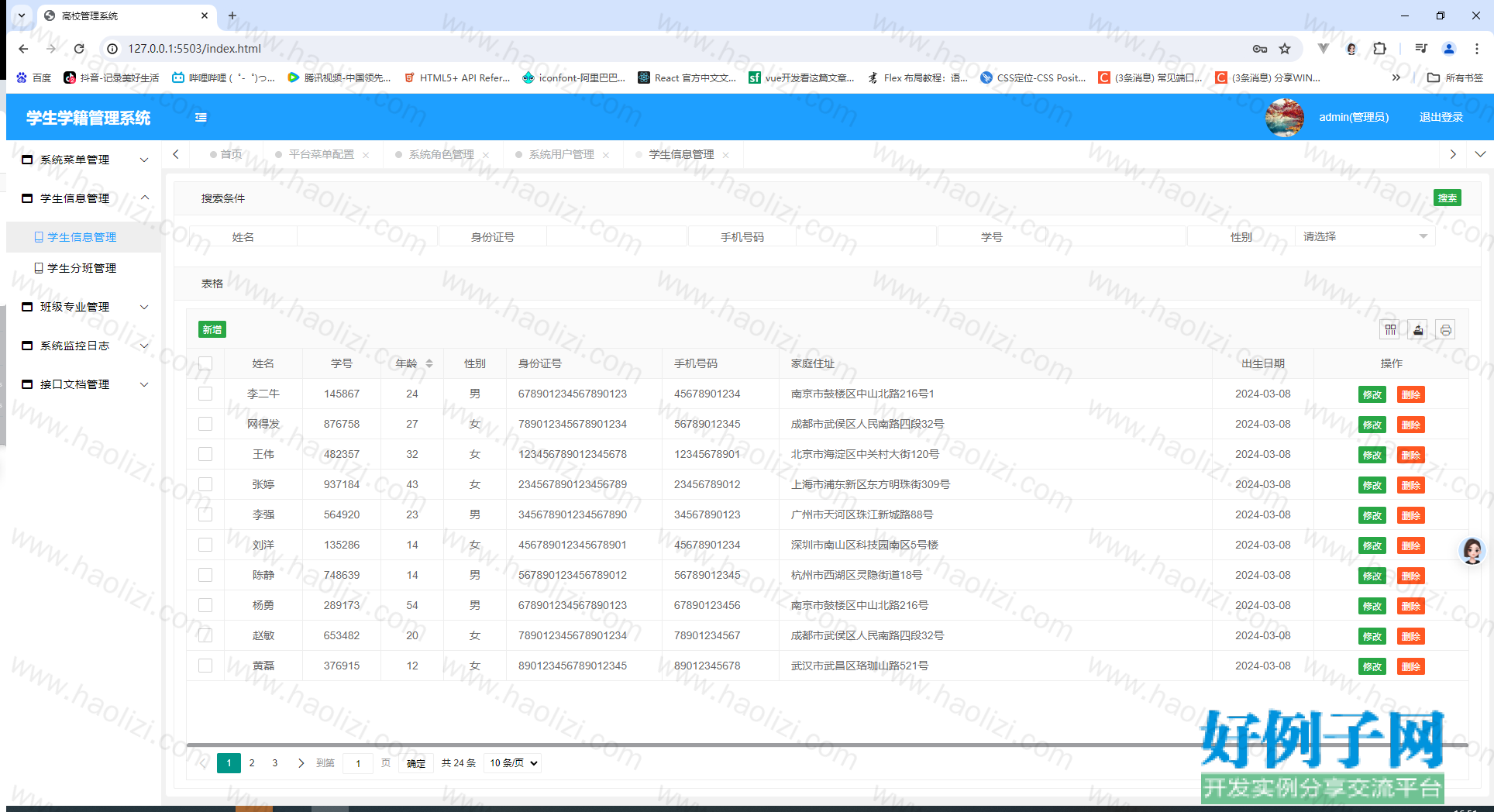Bookmark this page with star icon

[1285, 49]
